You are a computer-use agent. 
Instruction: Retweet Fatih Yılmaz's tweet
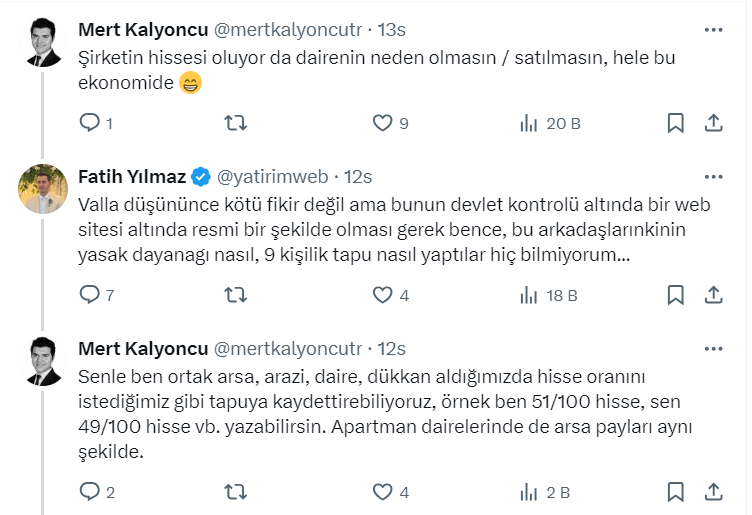(235, 295)
